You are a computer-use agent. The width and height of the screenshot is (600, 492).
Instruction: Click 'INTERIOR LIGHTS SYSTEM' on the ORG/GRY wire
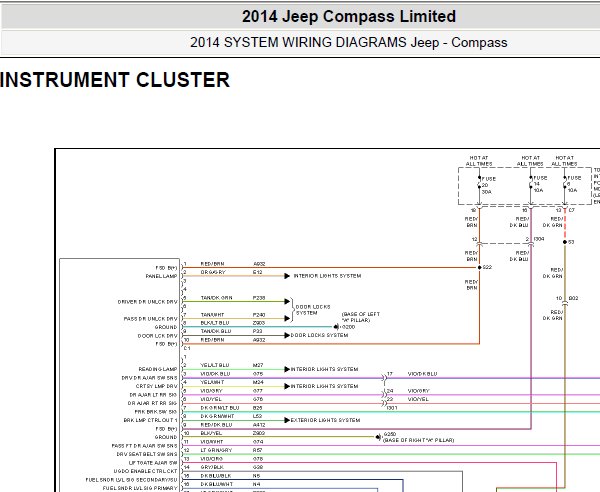(x=327, y=276)
